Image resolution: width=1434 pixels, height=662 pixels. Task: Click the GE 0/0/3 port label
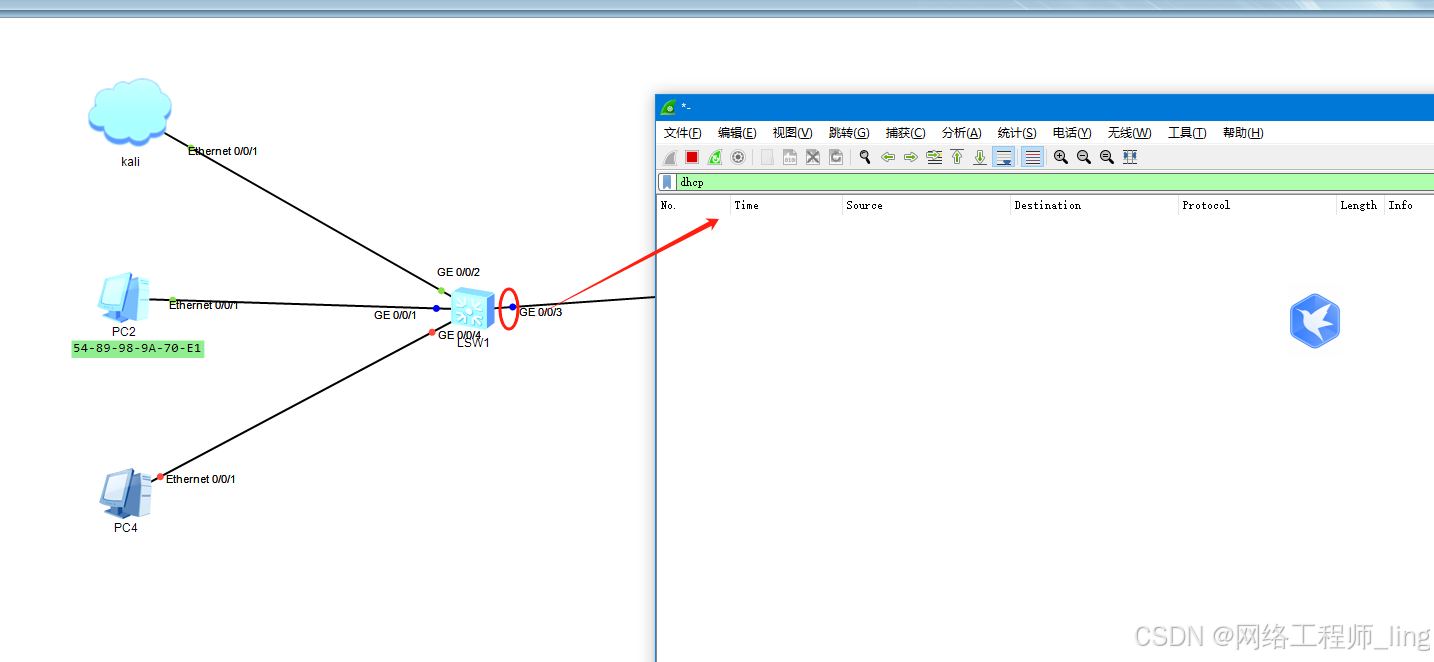pyautogui.click(x=541, y=312)
